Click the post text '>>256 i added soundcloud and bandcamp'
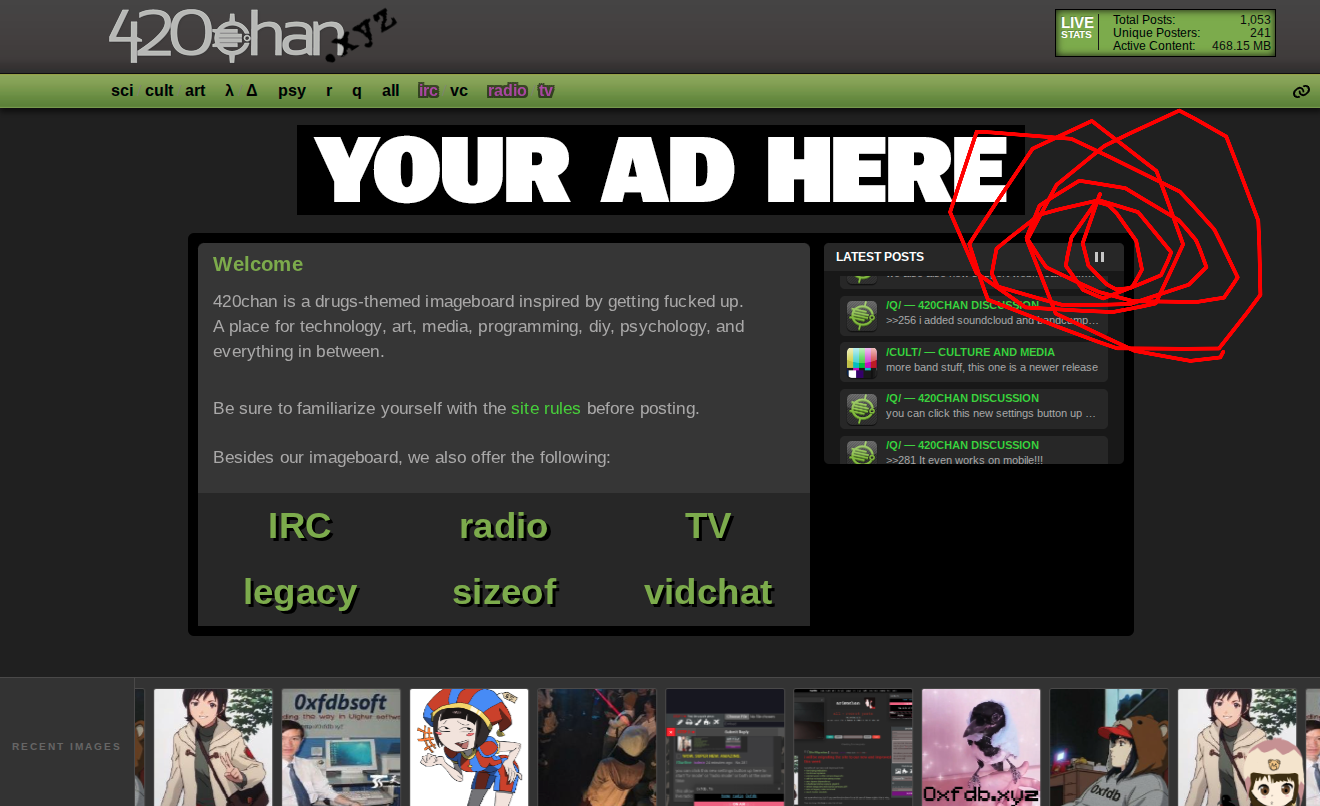1320x806 pixels. (992, 321)
